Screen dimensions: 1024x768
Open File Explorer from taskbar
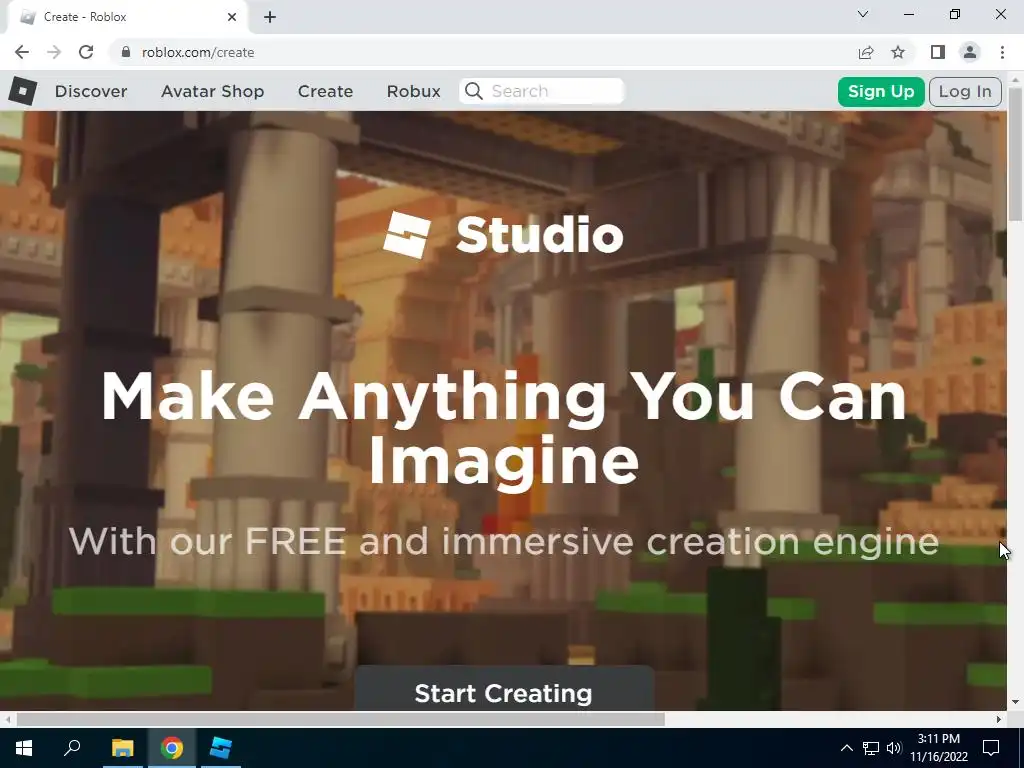[x=122, y=748]
